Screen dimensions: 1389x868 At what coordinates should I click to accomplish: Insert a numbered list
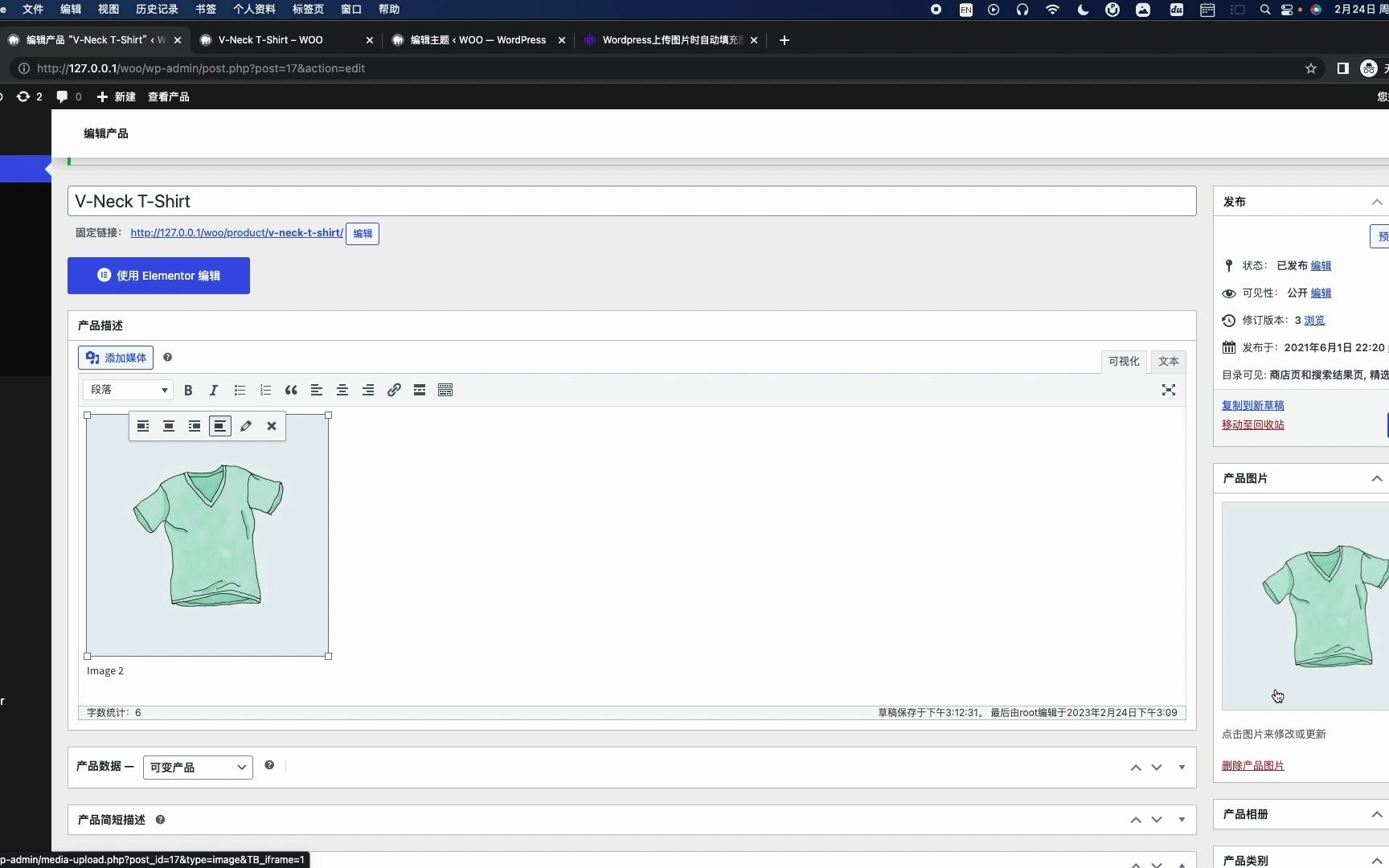(265, 390)
